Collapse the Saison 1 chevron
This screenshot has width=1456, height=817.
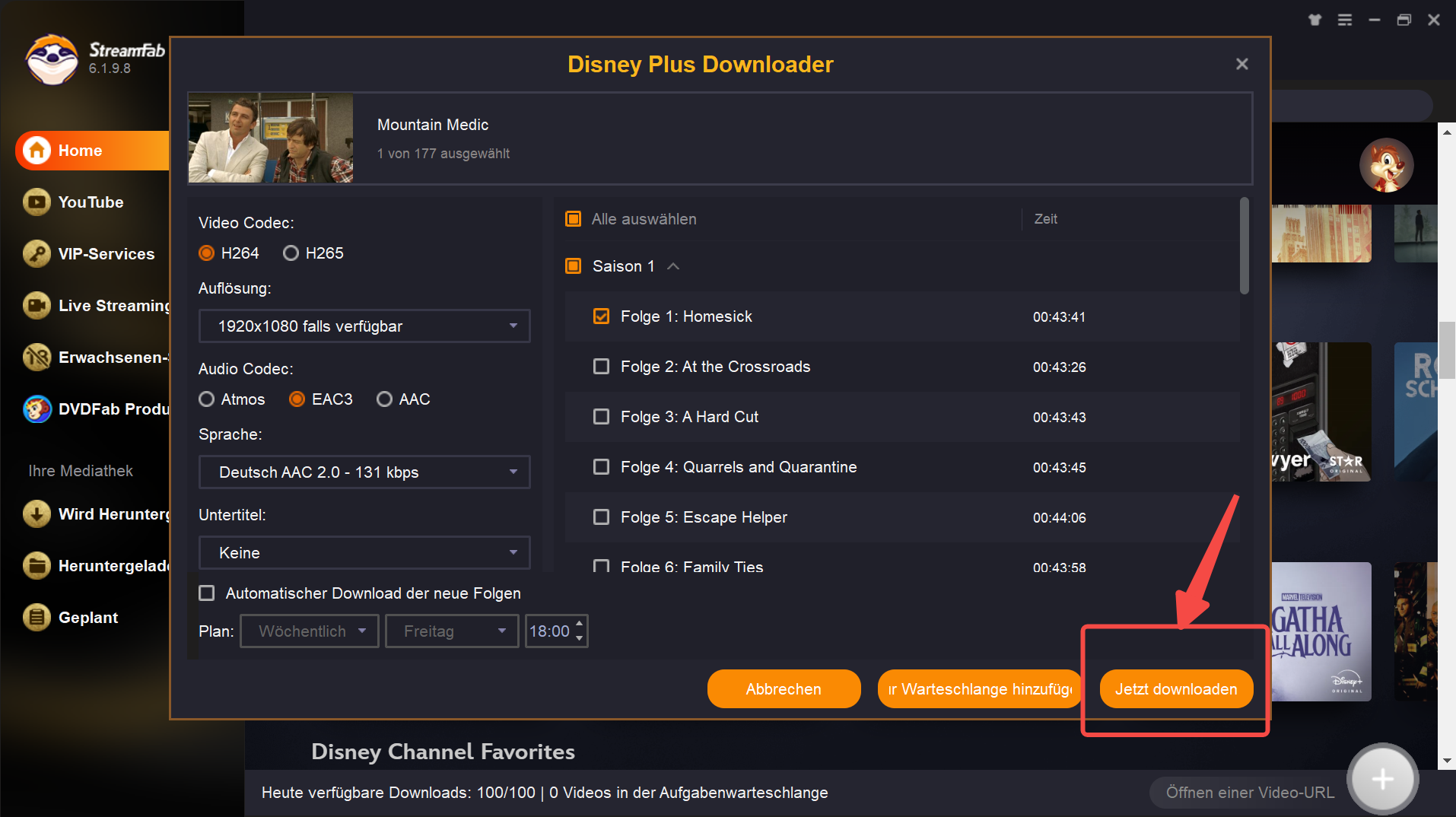click(673, 266)
